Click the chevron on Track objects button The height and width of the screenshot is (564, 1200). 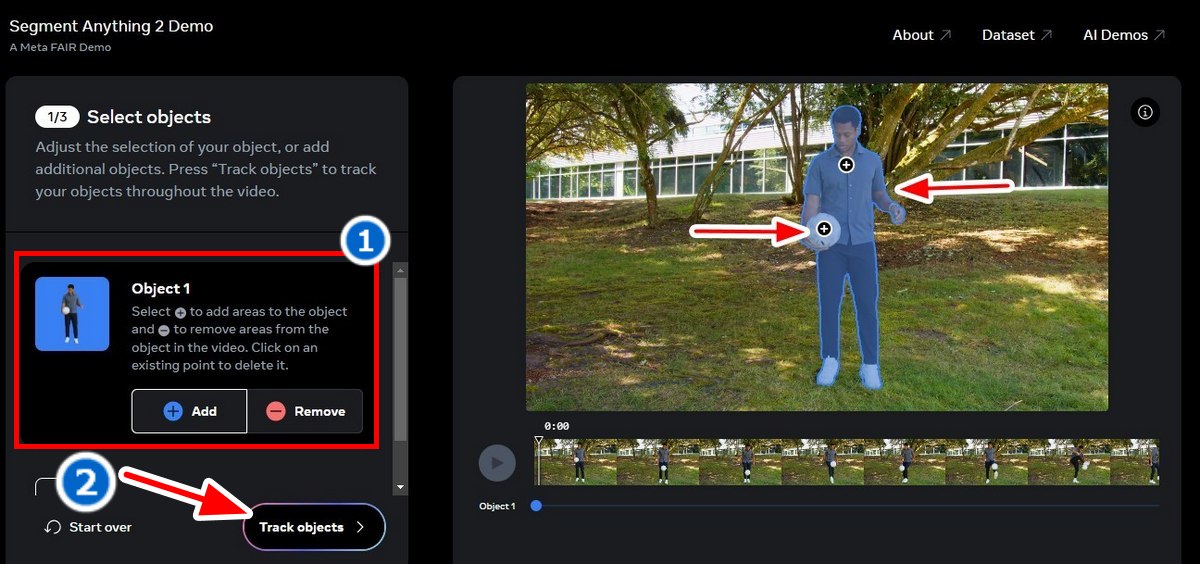coord(360,527)
